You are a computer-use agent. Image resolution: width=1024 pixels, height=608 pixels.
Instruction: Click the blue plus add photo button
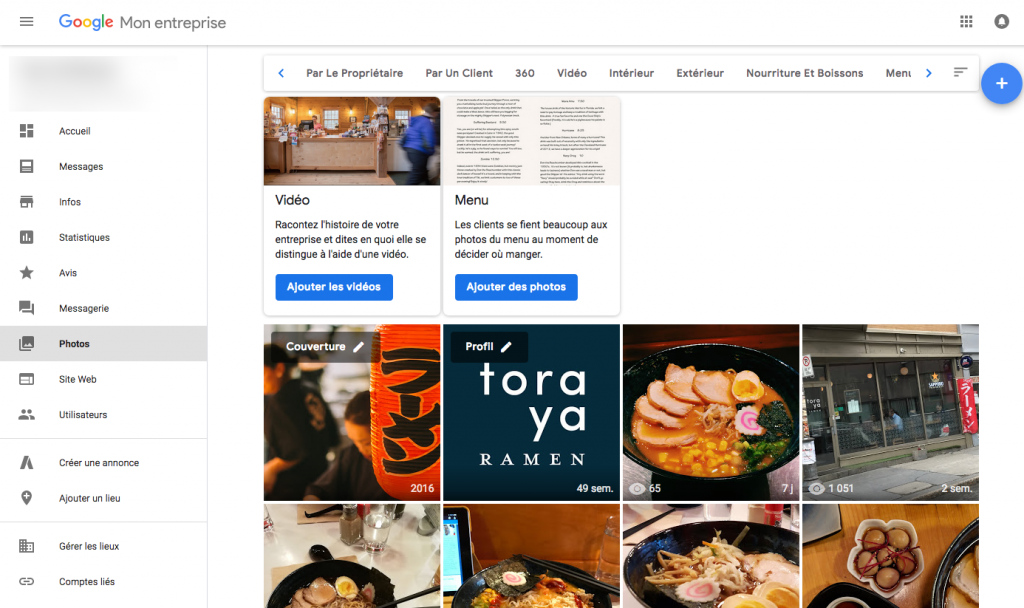coord(1001,84)
